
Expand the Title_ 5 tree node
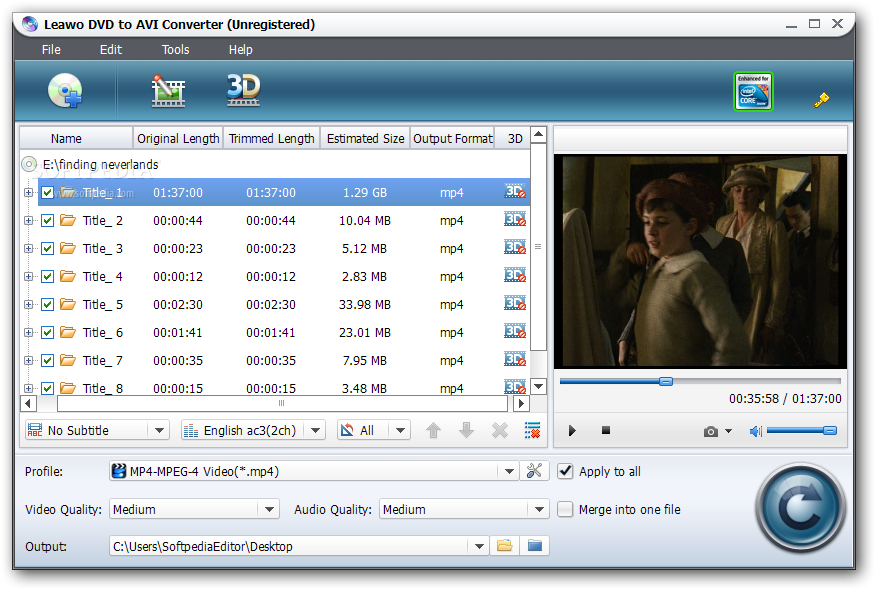coord(28,304)
